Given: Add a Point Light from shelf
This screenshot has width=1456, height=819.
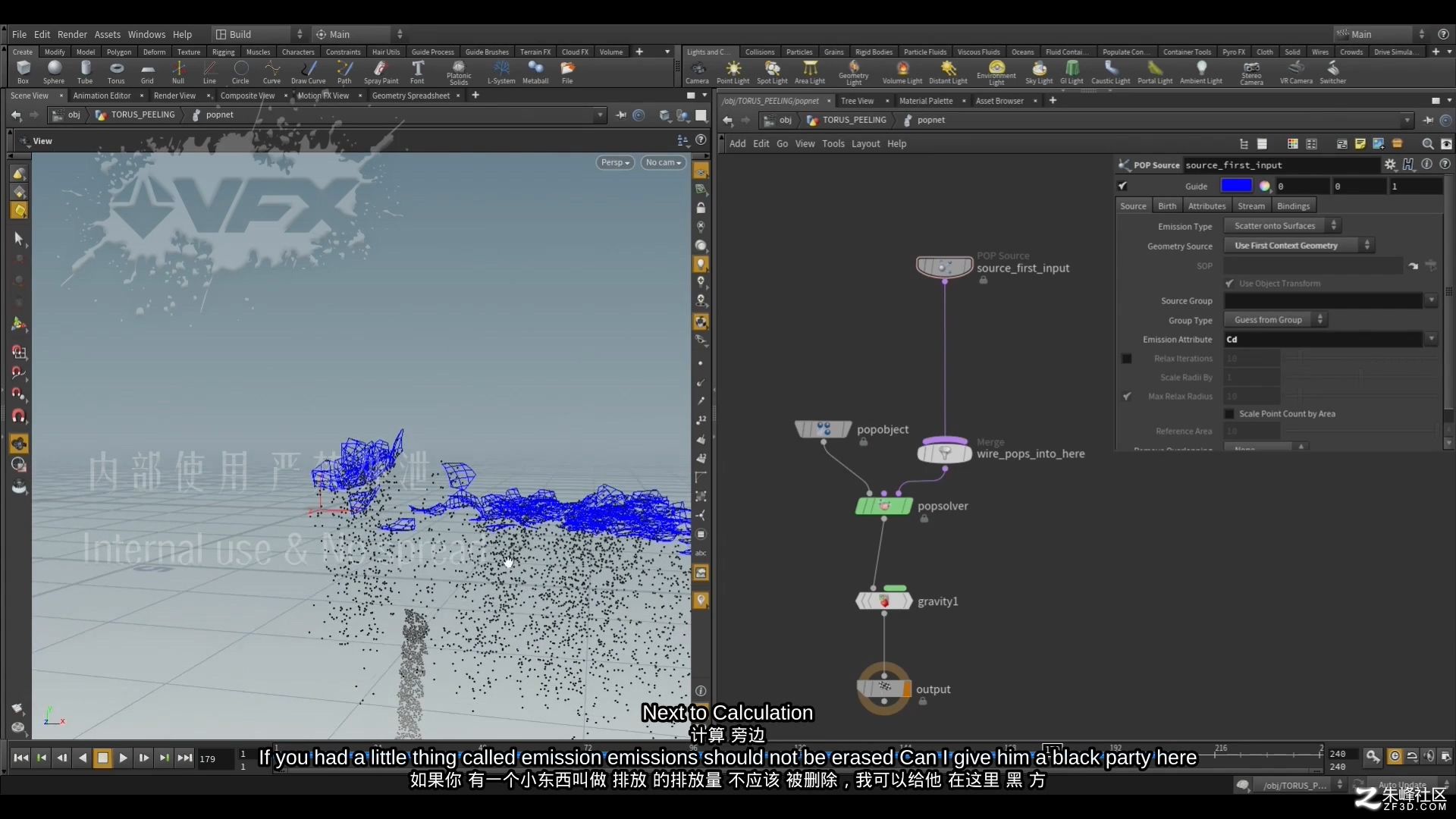Looking at the screenshot, I should [733, 72].
